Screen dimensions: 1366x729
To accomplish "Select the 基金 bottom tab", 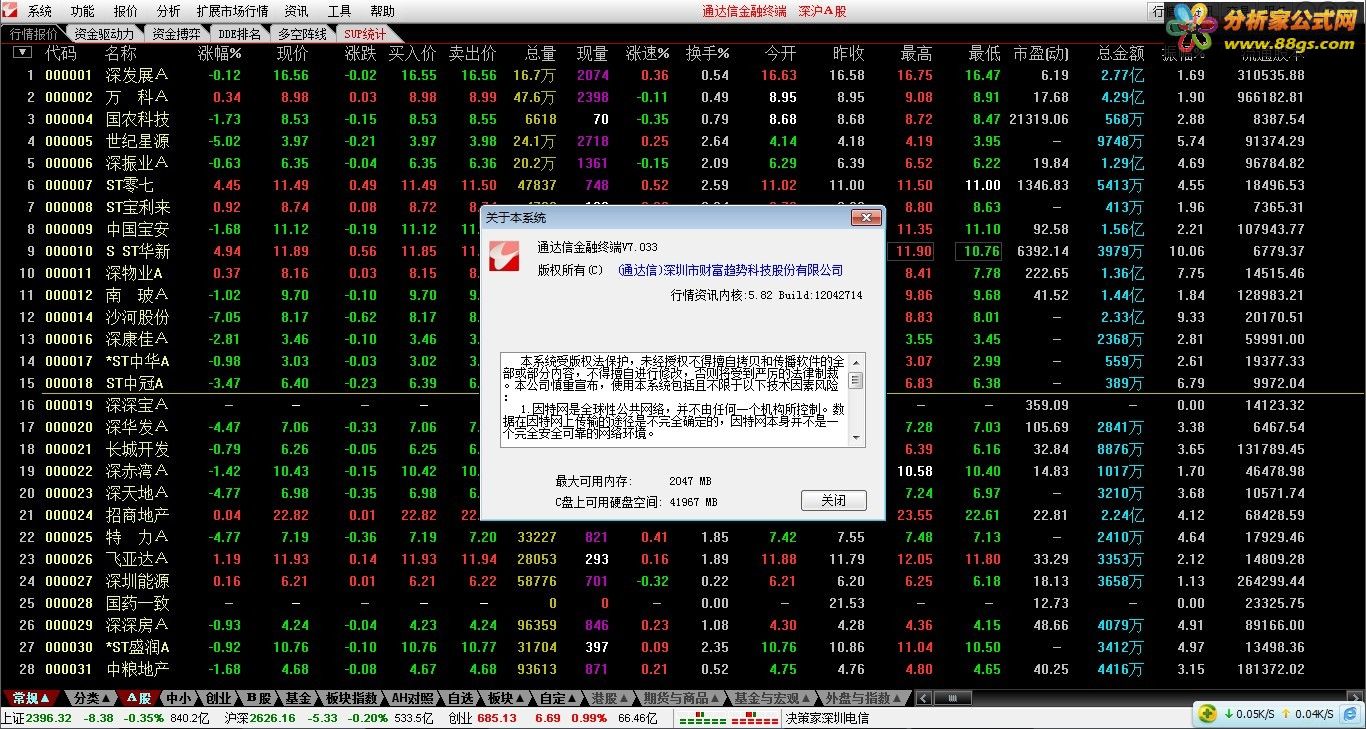I will point(298,698).
